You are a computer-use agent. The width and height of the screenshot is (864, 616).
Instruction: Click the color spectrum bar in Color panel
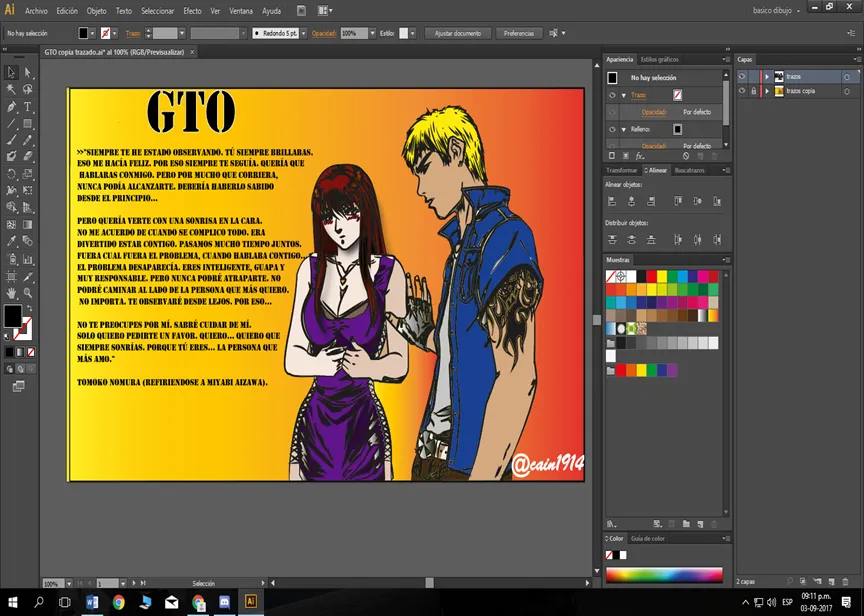click(664, 575)
